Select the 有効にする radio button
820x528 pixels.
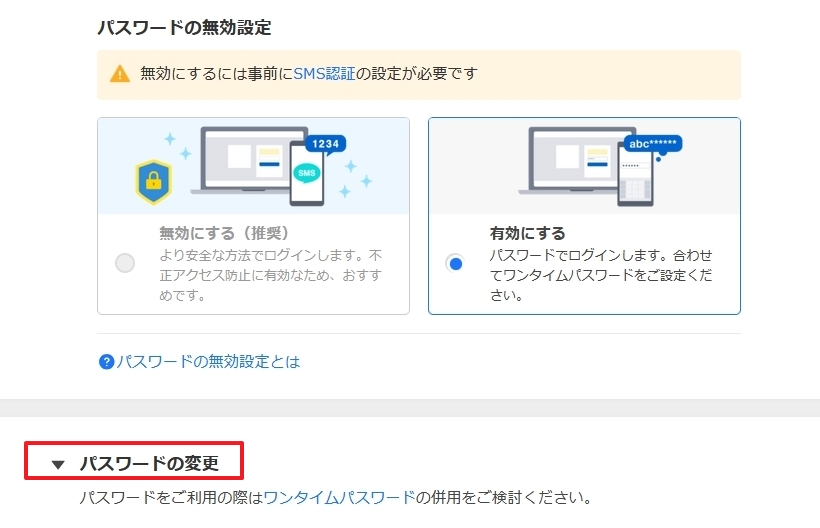point(456,264)
